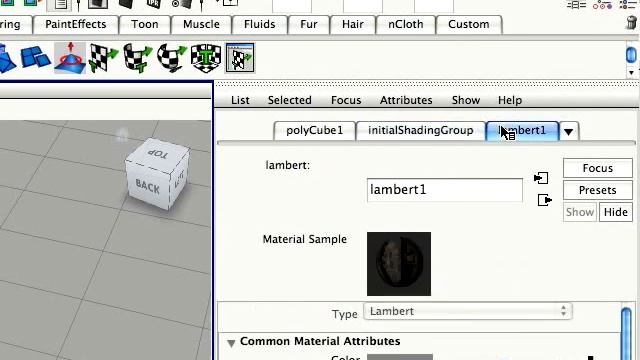640x360 pixels.
Task: Switch to the polyCube1 node tab
Action: click(315, 131)
